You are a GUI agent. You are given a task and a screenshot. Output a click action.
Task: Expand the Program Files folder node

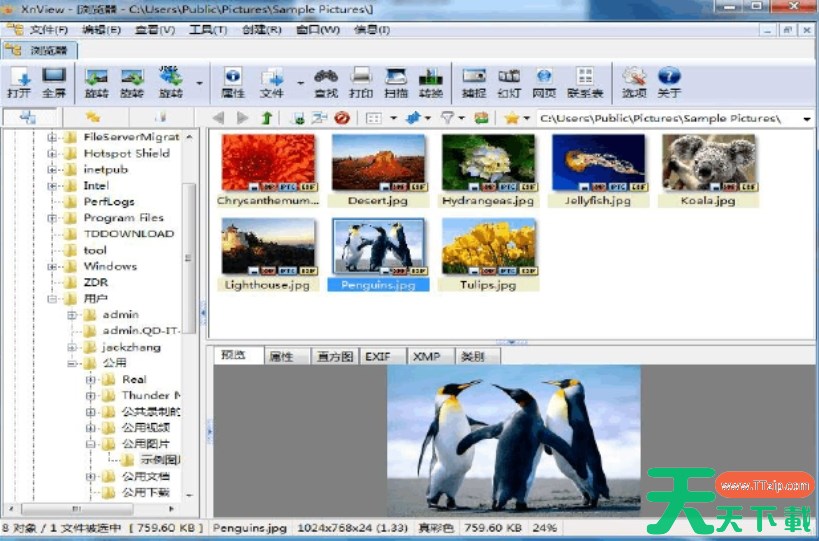point(52,218)
